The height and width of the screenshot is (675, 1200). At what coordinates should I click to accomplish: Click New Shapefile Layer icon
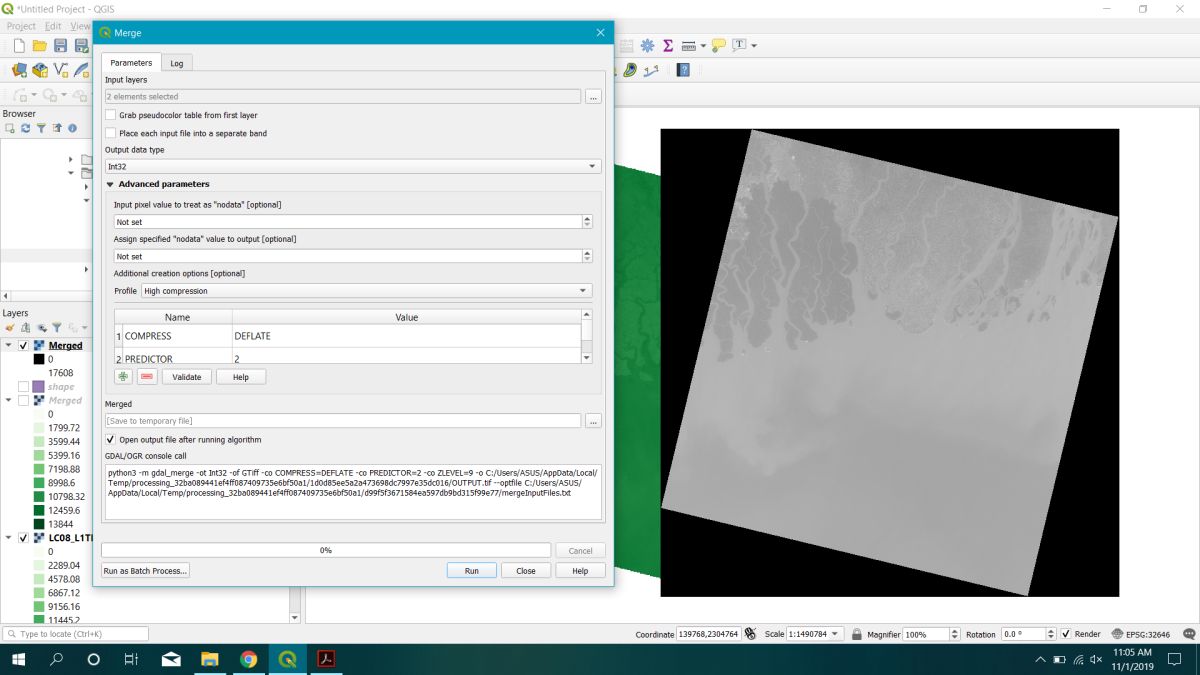pyautogui.click(x=61, y=70)
